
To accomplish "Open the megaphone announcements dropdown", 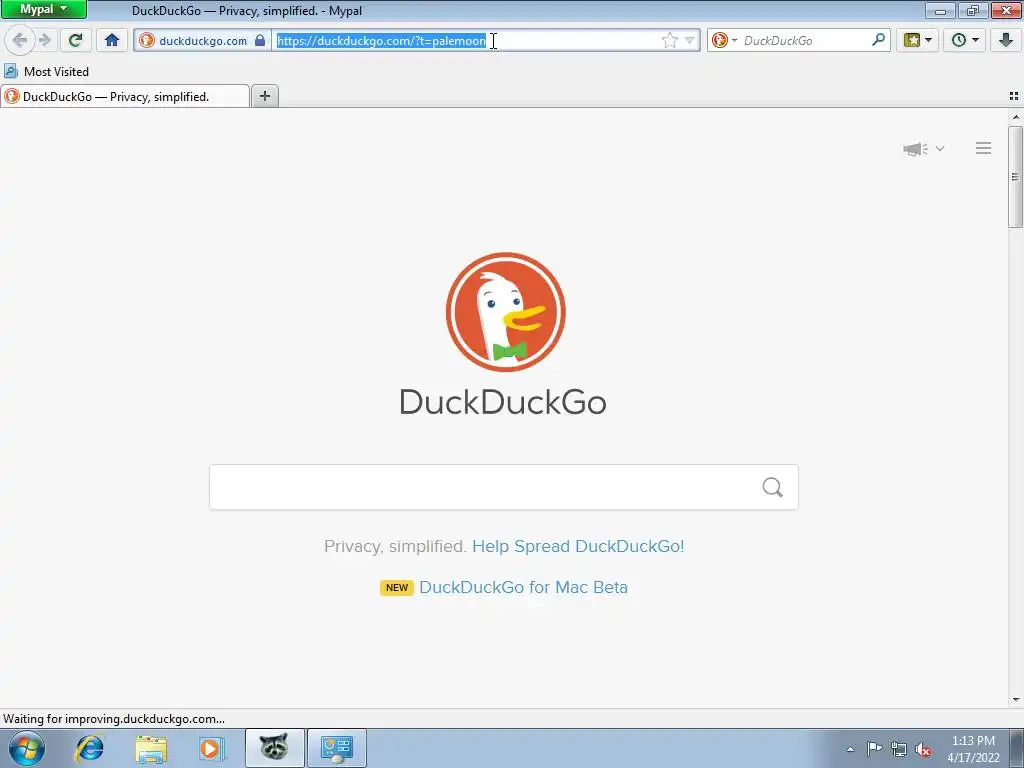I will point(923,149).
